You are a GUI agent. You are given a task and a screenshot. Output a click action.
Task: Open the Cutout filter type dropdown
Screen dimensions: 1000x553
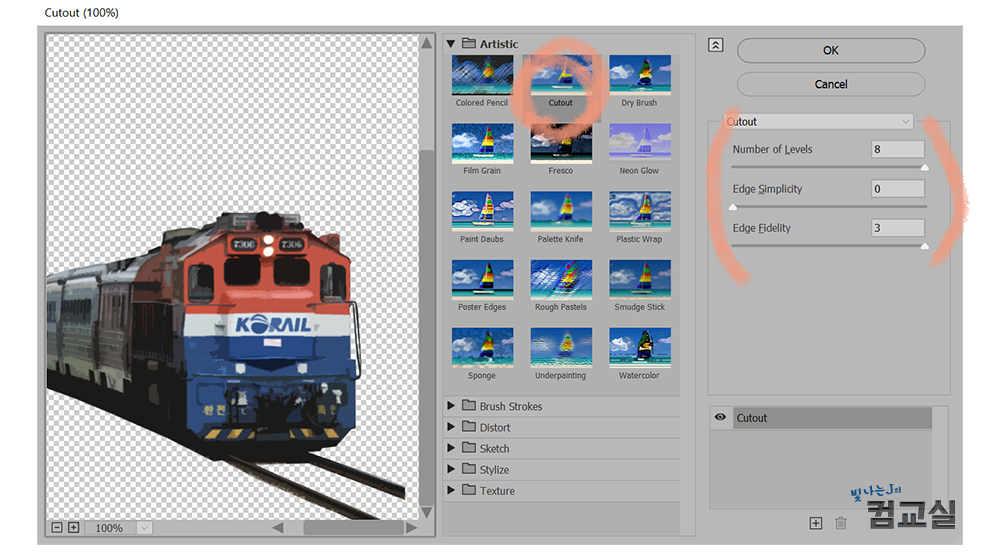[x=818, y=121]
